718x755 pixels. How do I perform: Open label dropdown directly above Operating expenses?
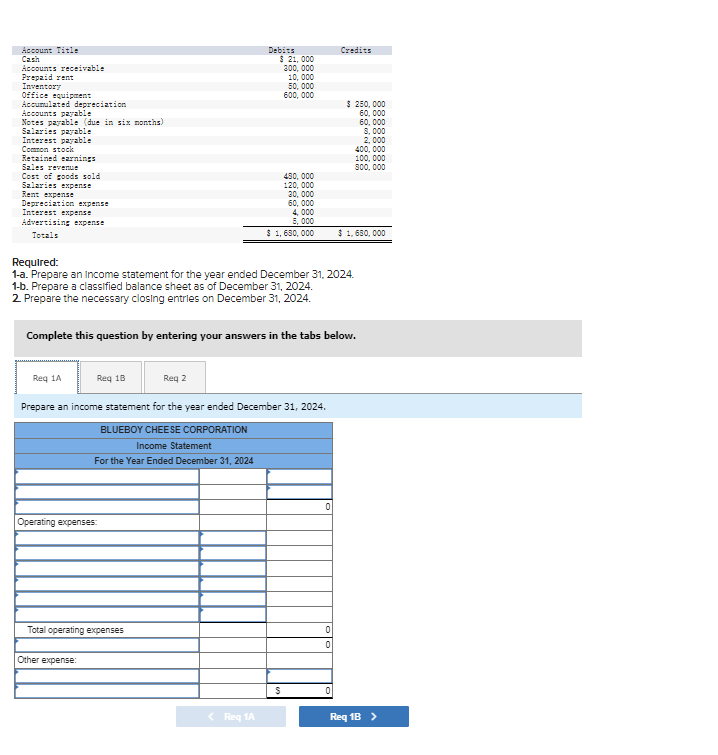tap(107, 507)
